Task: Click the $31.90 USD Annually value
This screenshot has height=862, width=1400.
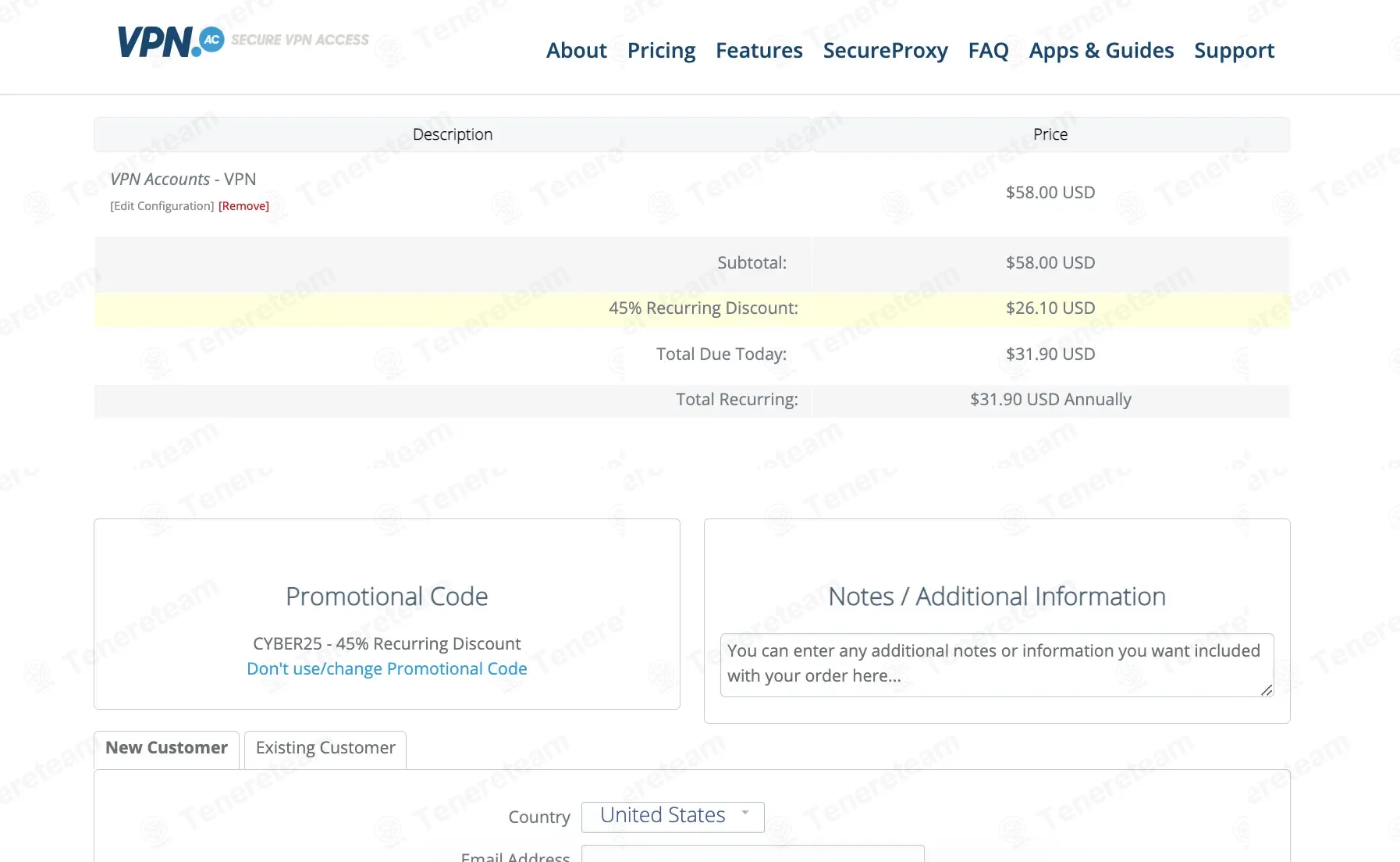Action: (1050, 399)
